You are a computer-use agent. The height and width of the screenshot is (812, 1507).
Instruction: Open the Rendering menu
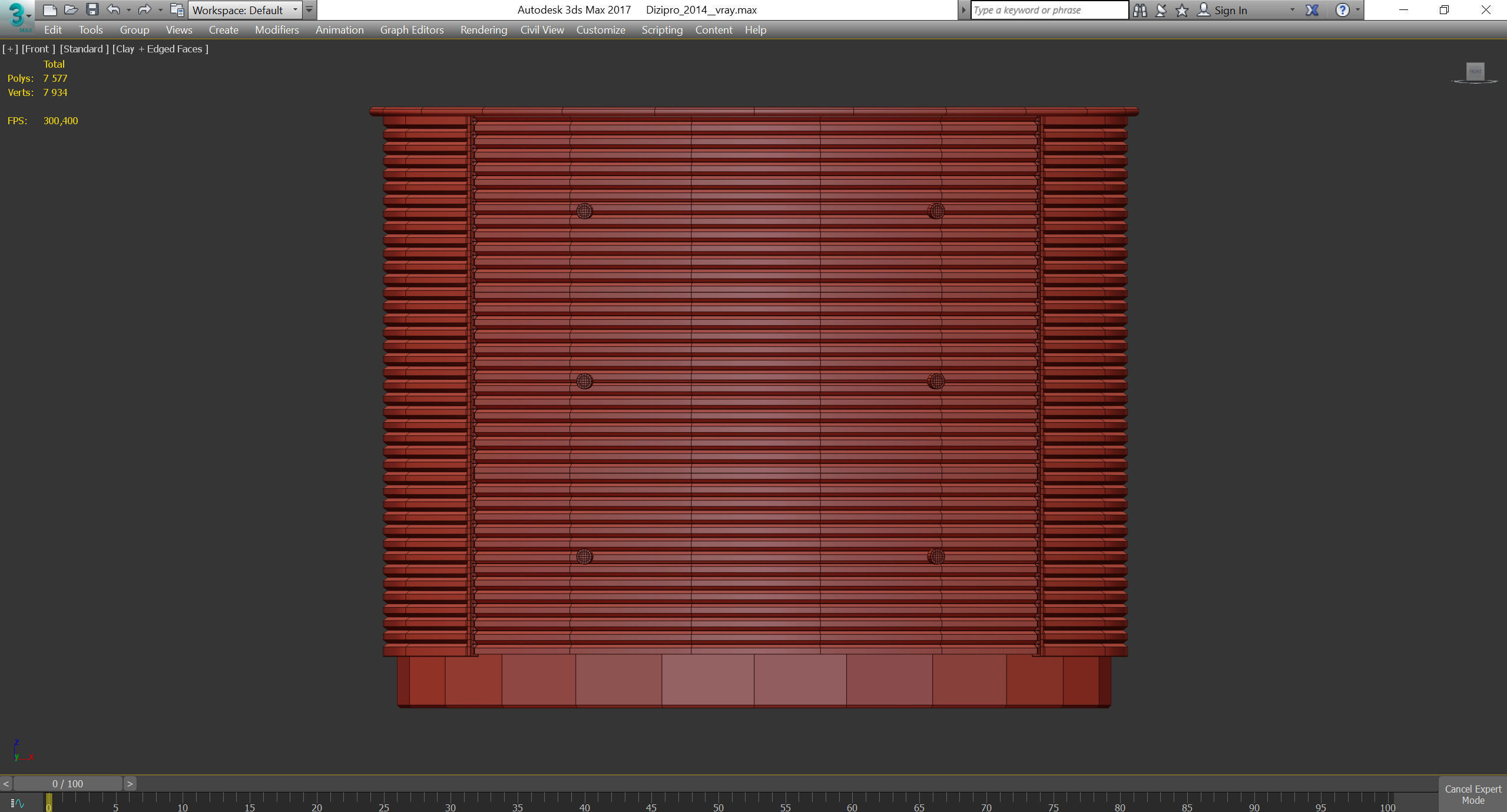[x=483, y=30]
